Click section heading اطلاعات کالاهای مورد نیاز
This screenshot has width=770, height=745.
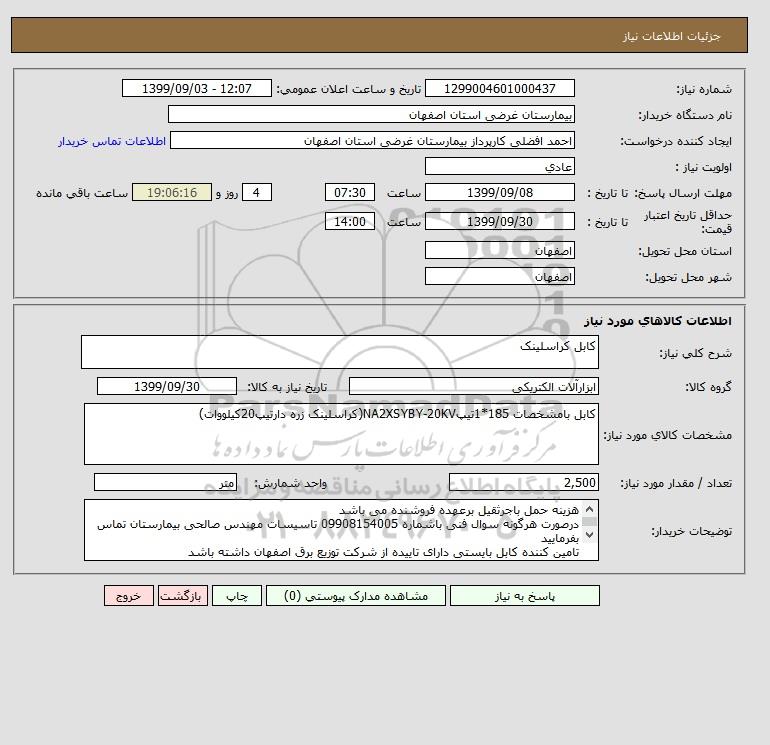click(658, 321)
